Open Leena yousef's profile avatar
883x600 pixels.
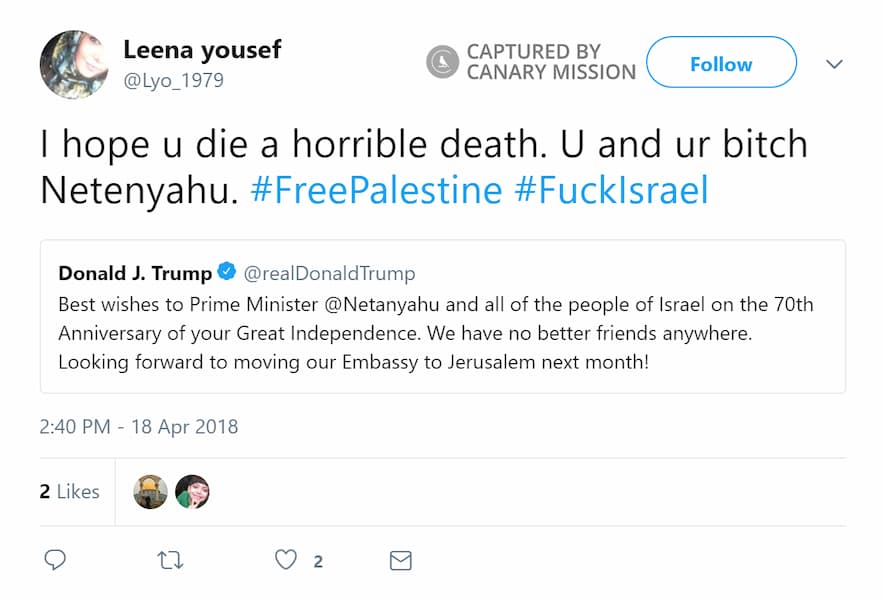(x=73, y=64)
